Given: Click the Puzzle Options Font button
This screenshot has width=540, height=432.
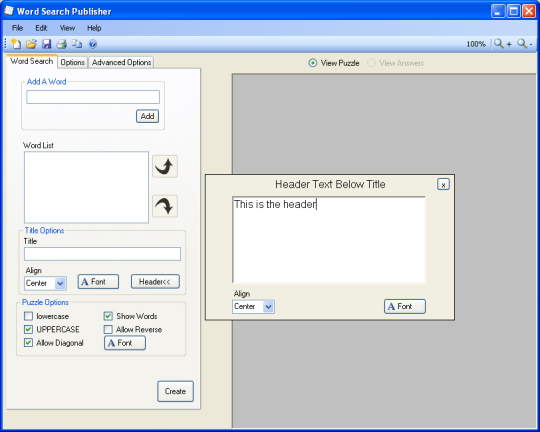Looking at the screenshot, I should click(x=125, y=343).
